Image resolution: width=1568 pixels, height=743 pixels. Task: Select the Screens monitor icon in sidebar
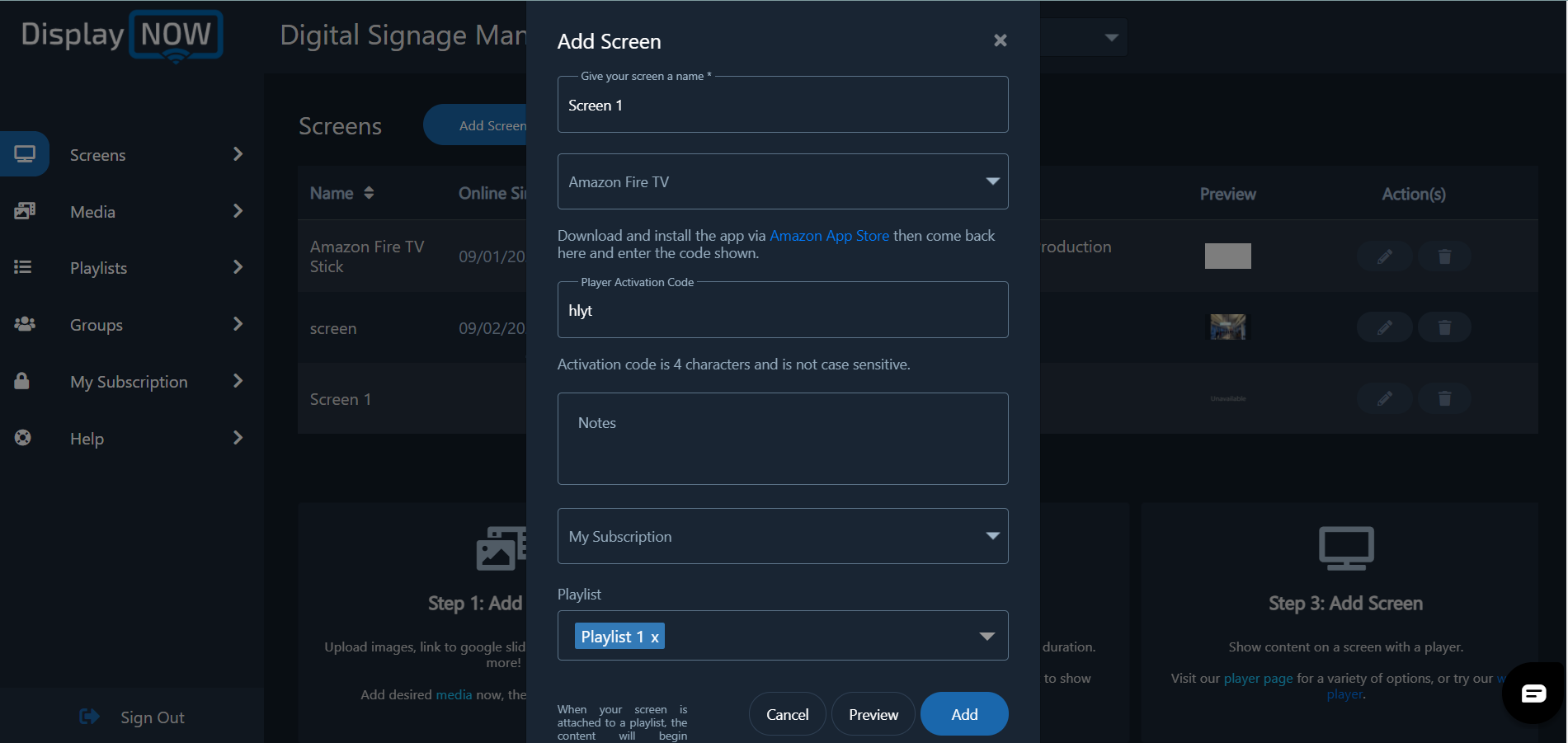click(x=25, y=153)
